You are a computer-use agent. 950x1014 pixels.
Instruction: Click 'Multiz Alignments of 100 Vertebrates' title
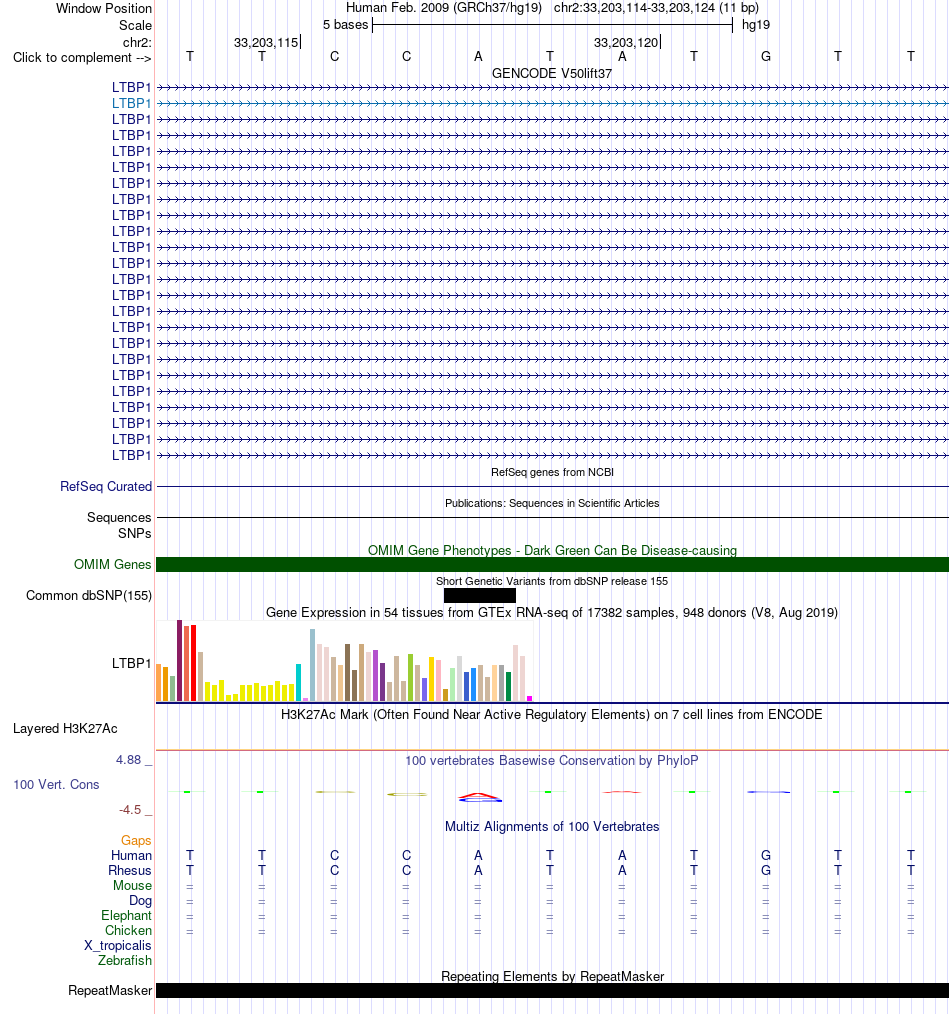click(552, 826)
